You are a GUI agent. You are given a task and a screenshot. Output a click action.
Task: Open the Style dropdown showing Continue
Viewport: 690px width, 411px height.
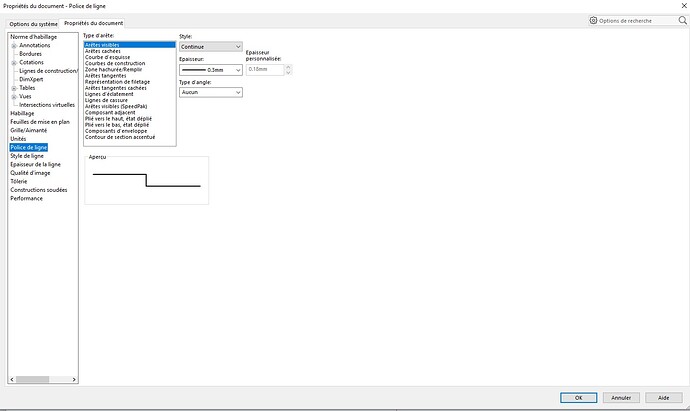tap(210, 46)
